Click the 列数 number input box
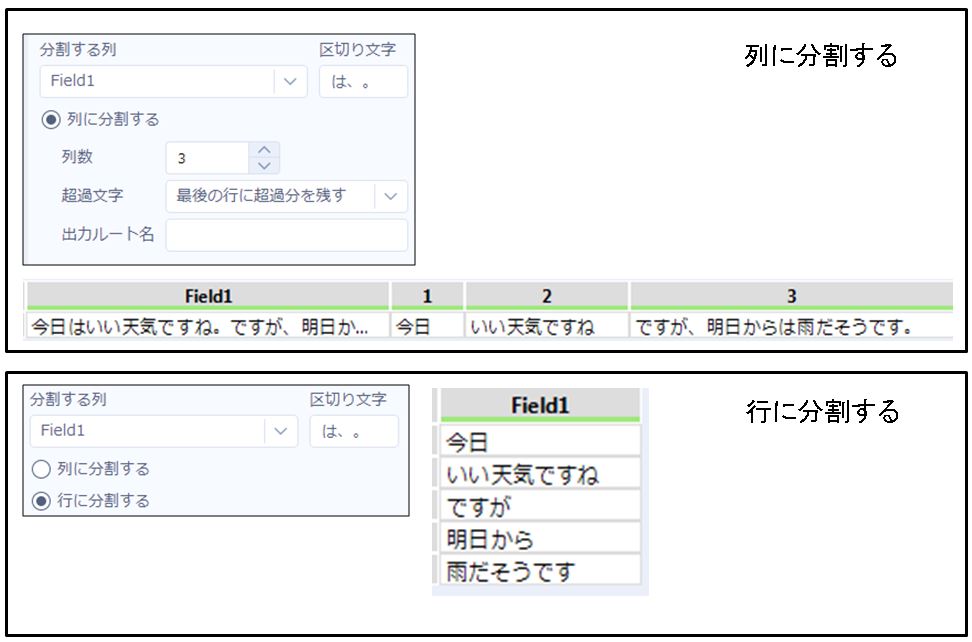 click(206, 158)
